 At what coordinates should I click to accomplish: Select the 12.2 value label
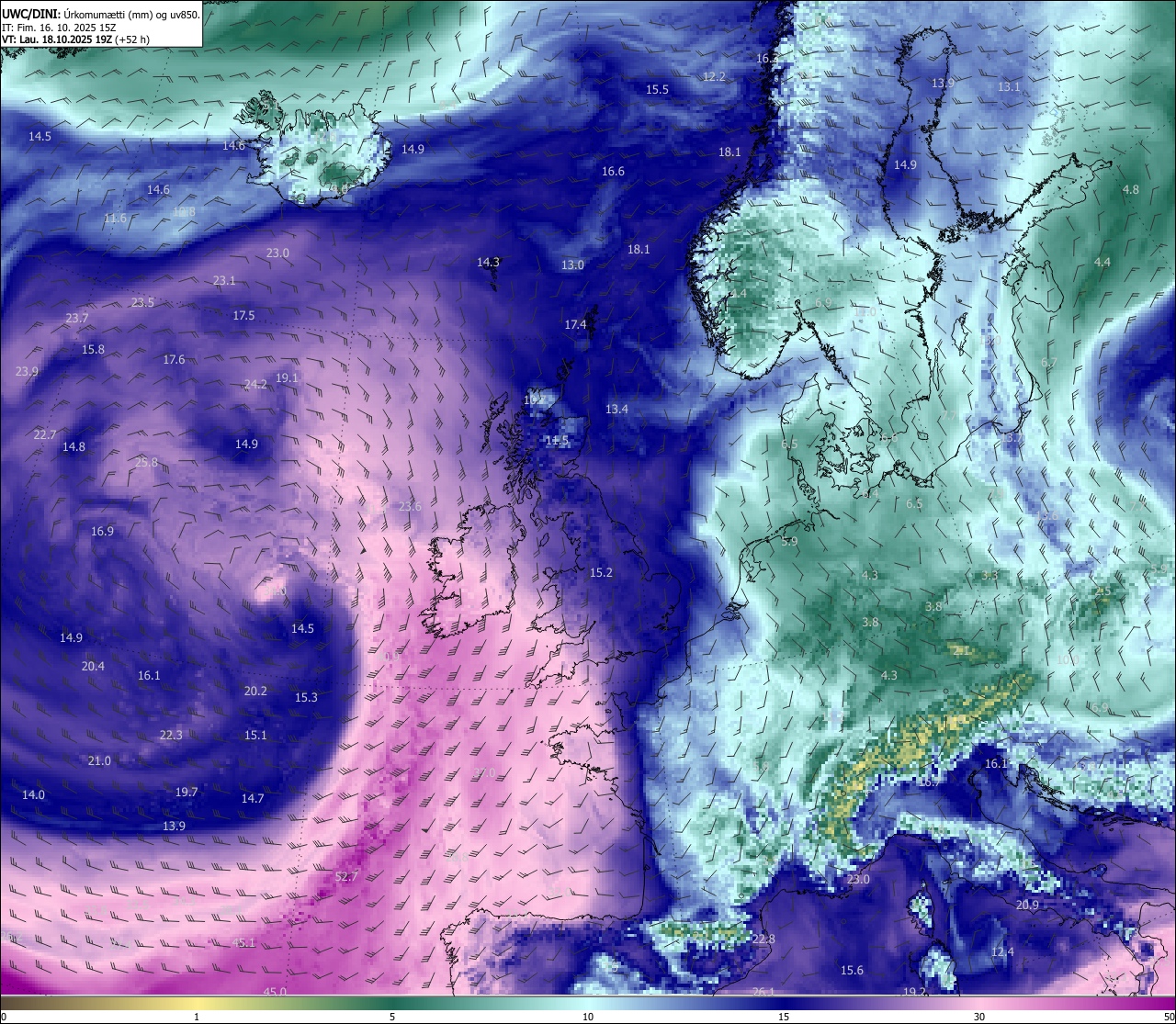[x=714, y=77]
